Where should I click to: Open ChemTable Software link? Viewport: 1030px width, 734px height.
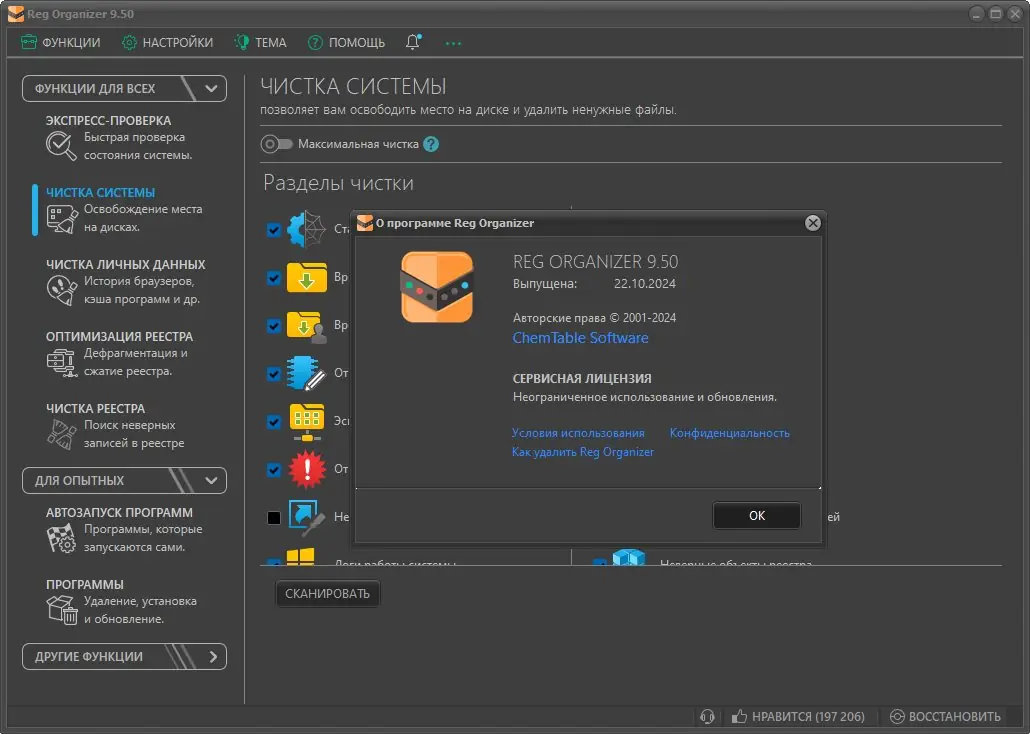[581, 338]
